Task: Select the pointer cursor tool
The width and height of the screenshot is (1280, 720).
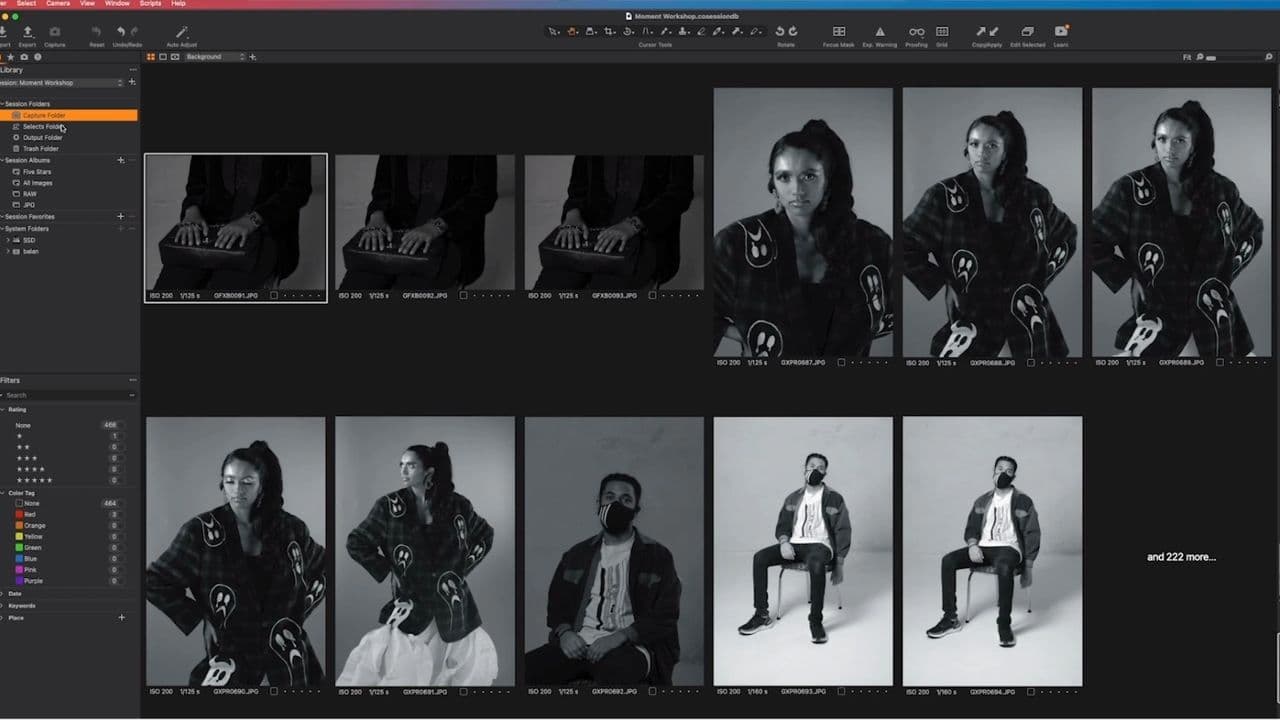Action: coord(553,32)
